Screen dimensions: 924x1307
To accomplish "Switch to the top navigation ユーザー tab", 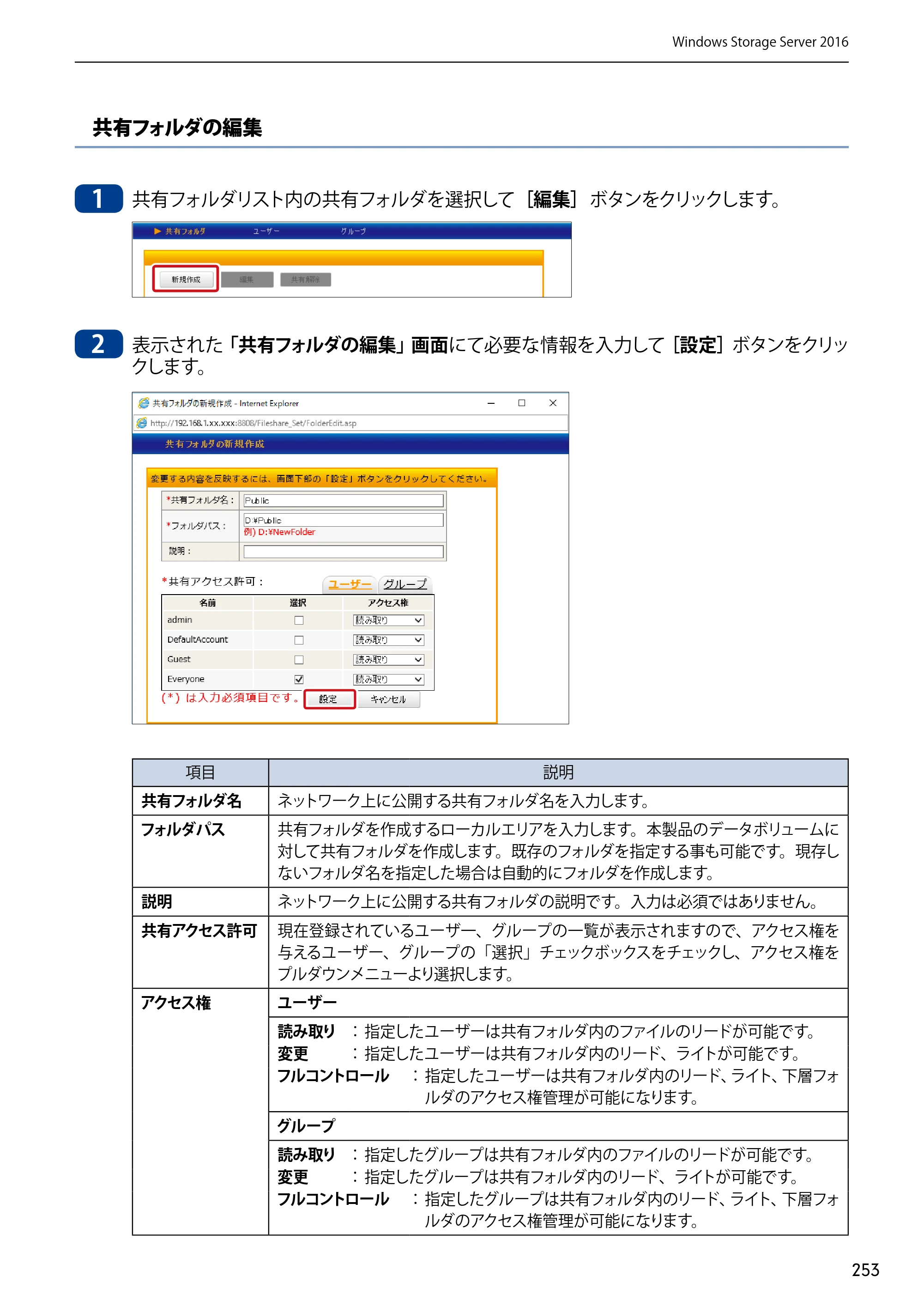I will pos(266,231).
